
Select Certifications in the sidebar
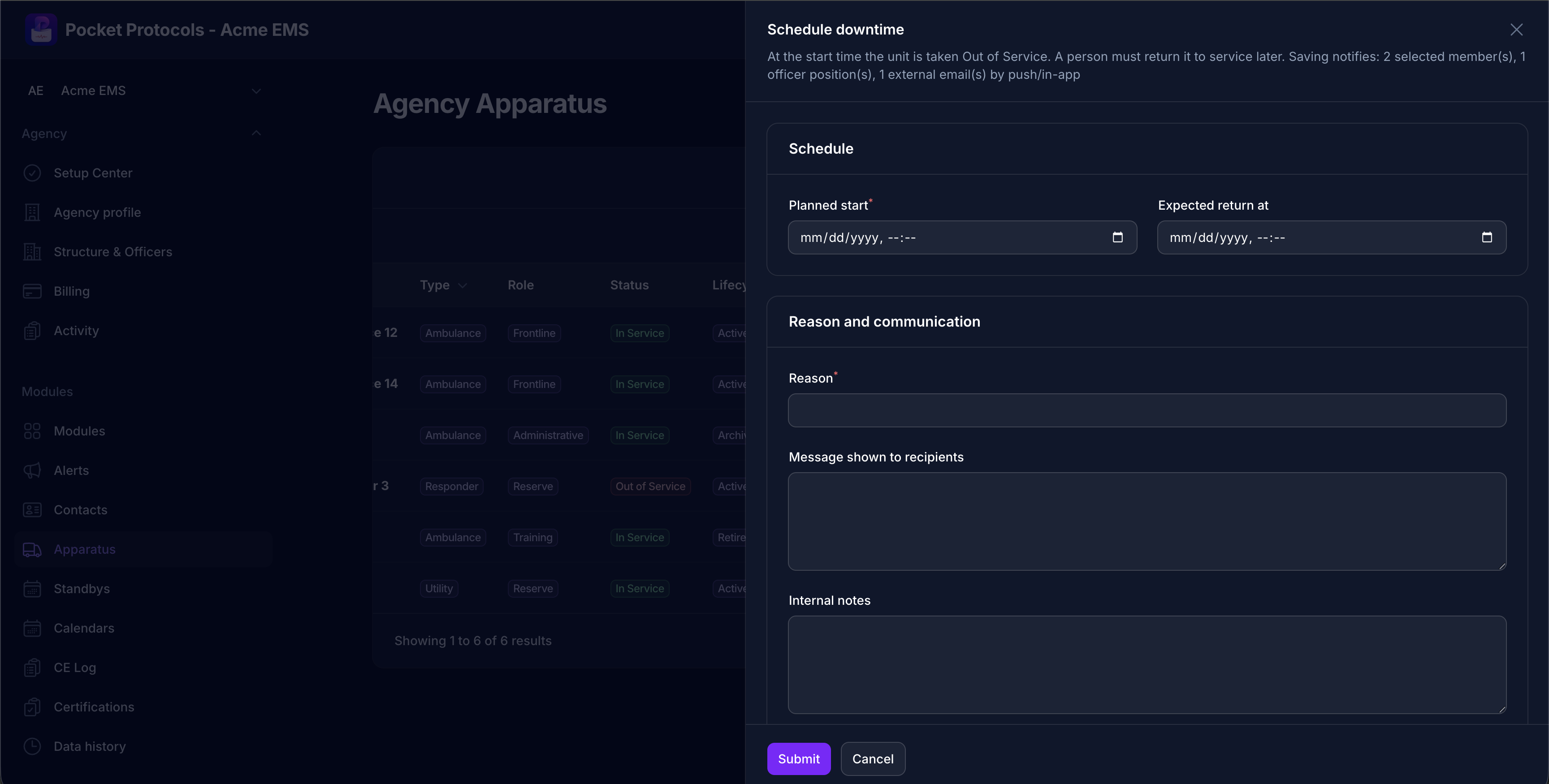point(143,707)
